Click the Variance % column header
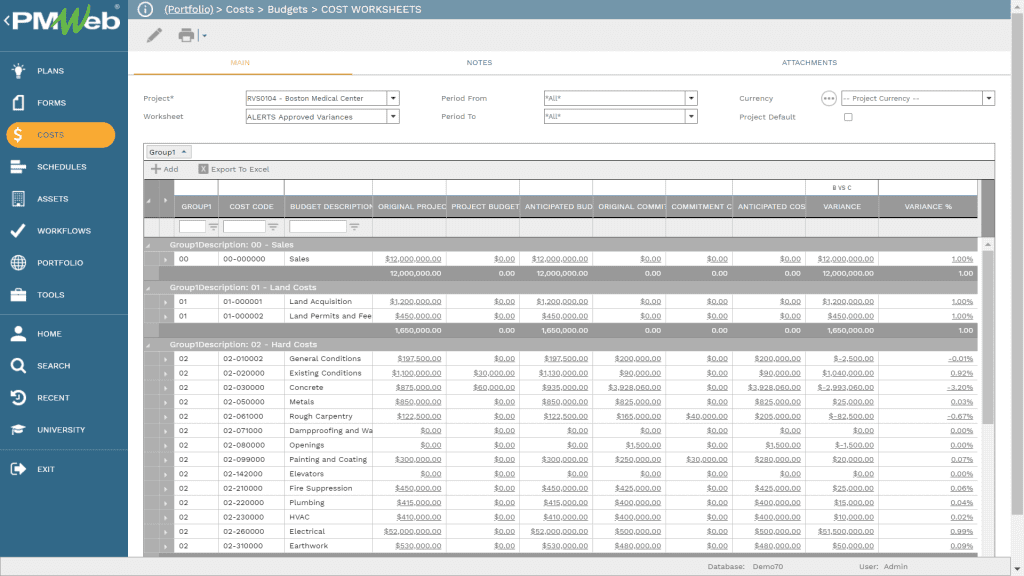1024x576 pixels. pyautogui.click(x=928, y=206)
